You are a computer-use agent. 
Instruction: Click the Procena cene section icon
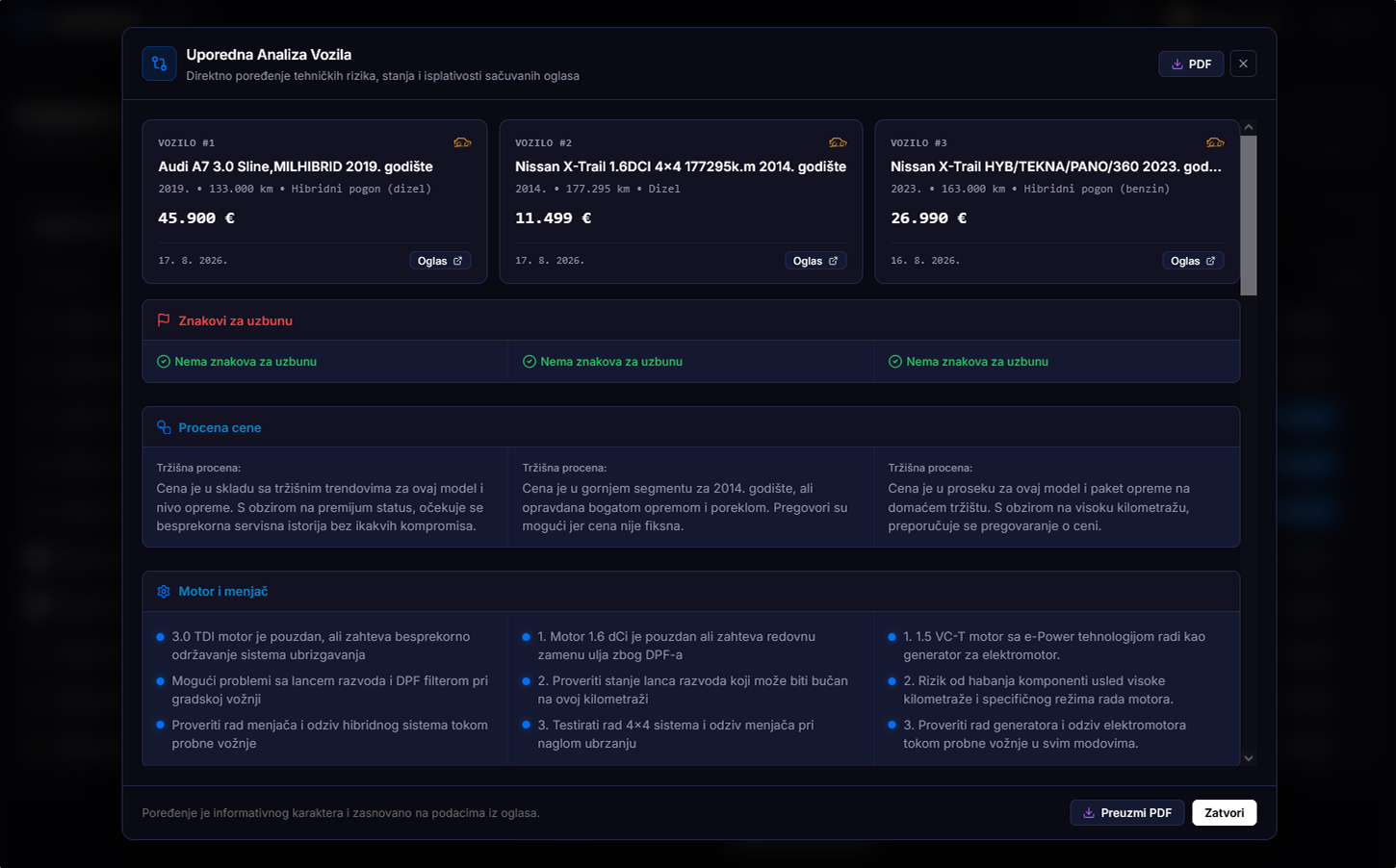point(164,427)
